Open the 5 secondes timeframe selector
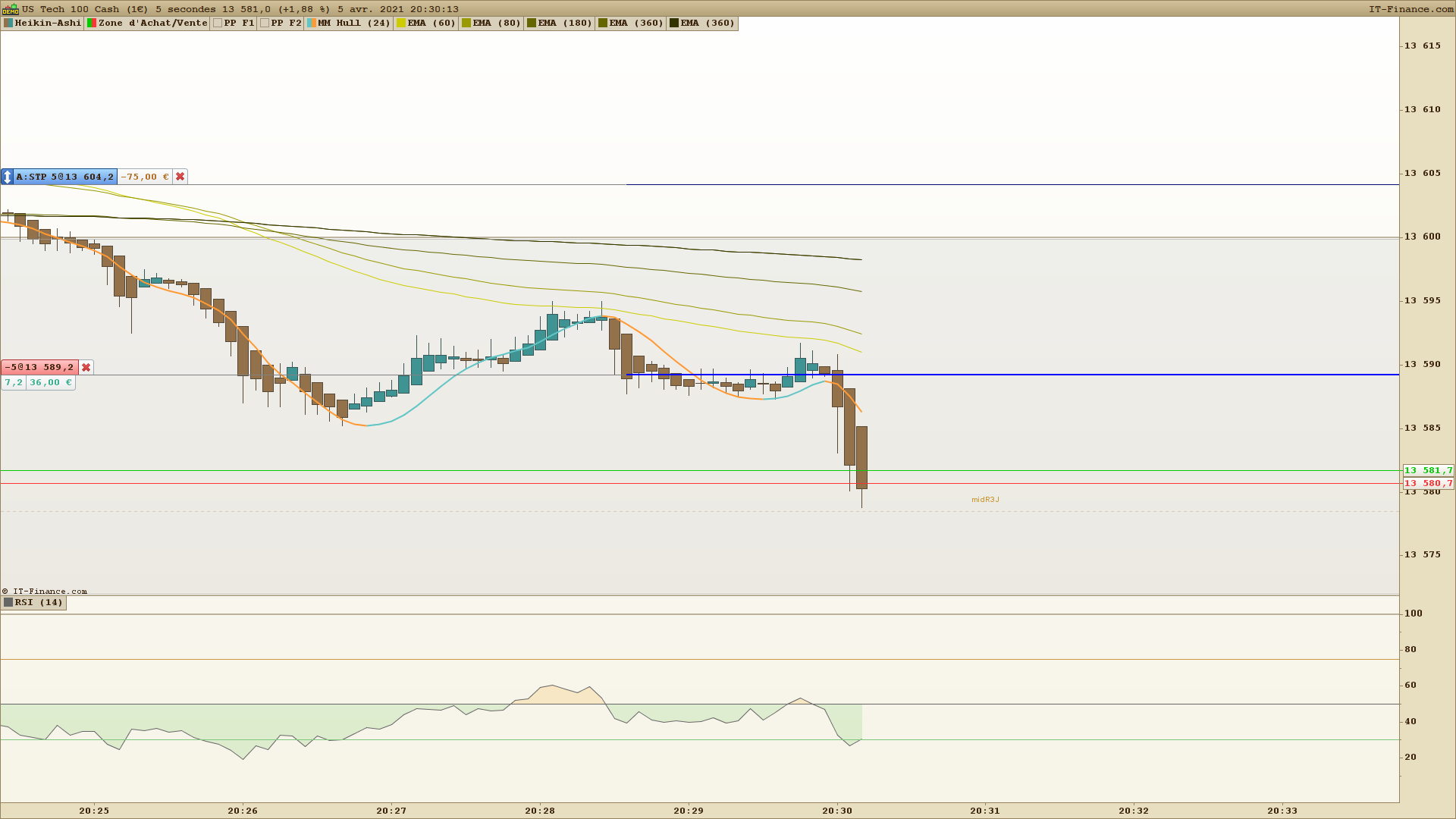The width and height of the screenshot is (1456, 819). click(185, 9)
